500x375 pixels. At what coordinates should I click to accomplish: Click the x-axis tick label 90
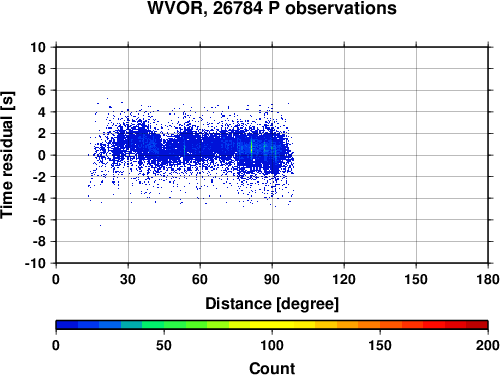click(272, 279)
